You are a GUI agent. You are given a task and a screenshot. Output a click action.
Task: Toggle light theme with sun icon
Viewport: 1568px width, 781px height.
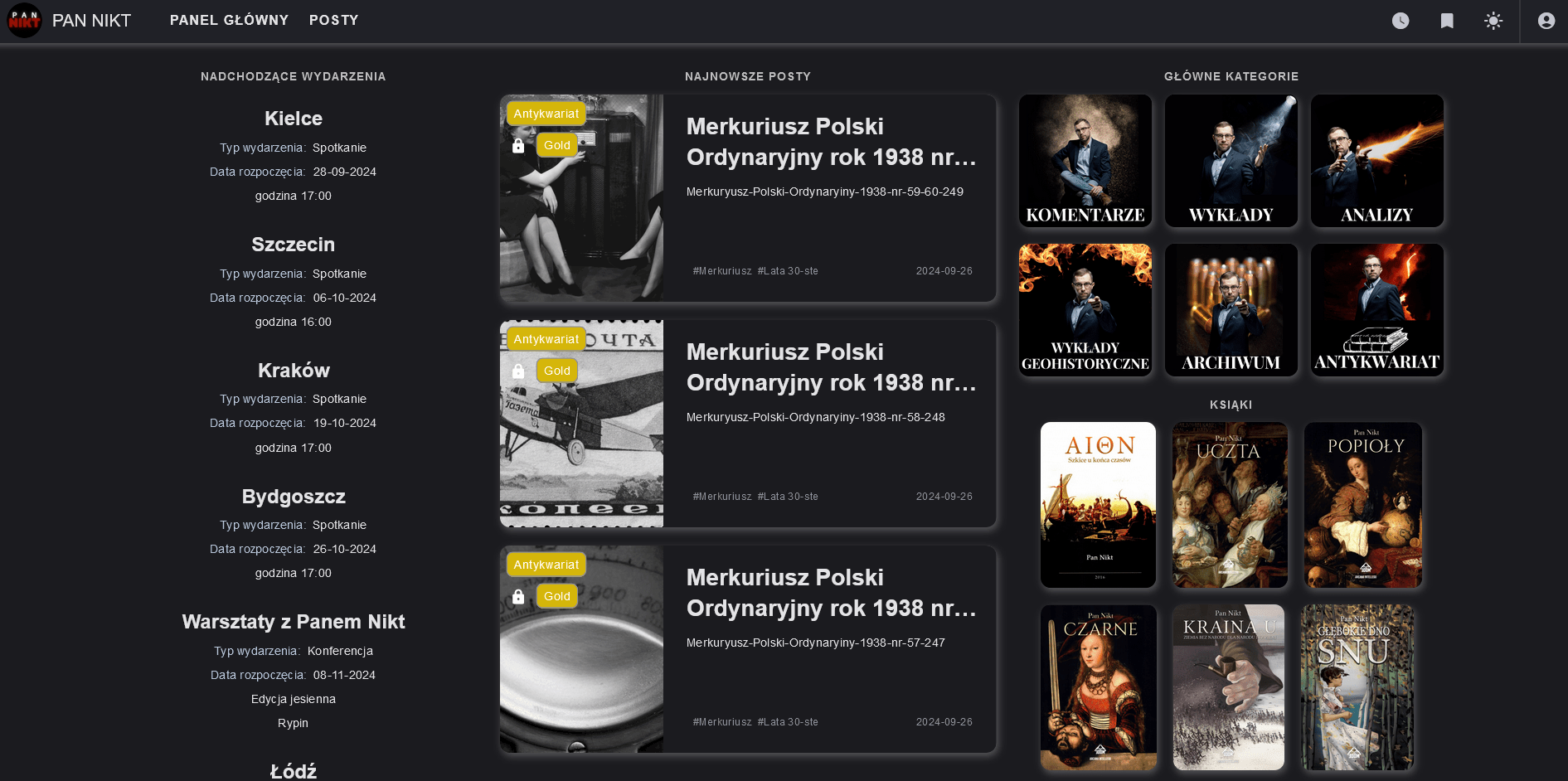(x=1493, y=21)
